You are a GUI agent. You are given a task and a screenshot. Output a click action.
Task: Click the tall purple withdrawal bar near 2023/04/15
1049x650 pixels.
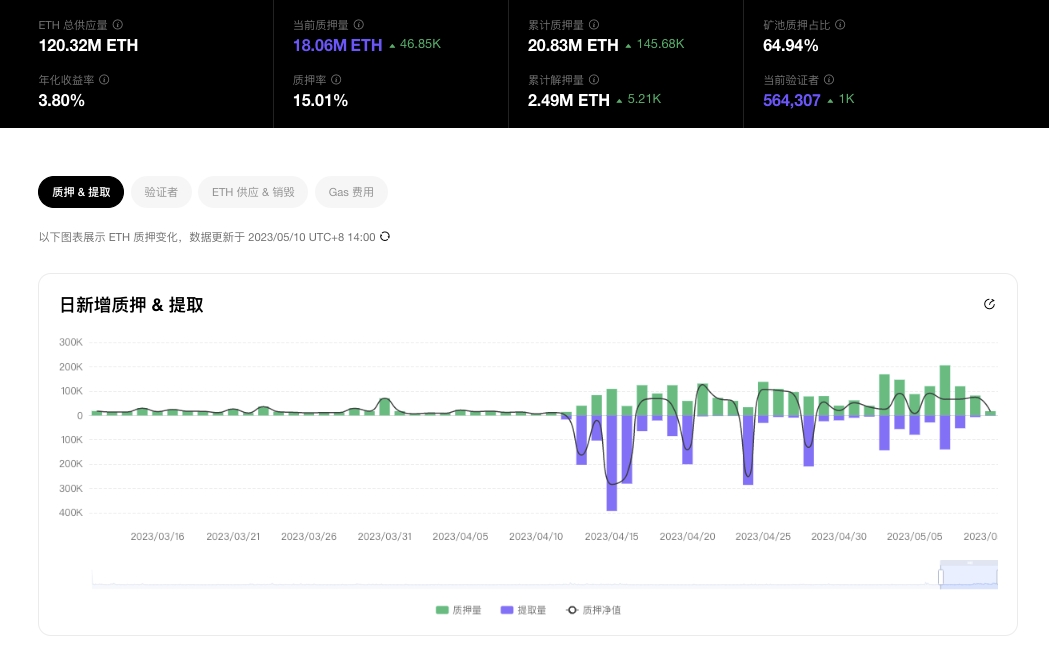tap(612, 462)
